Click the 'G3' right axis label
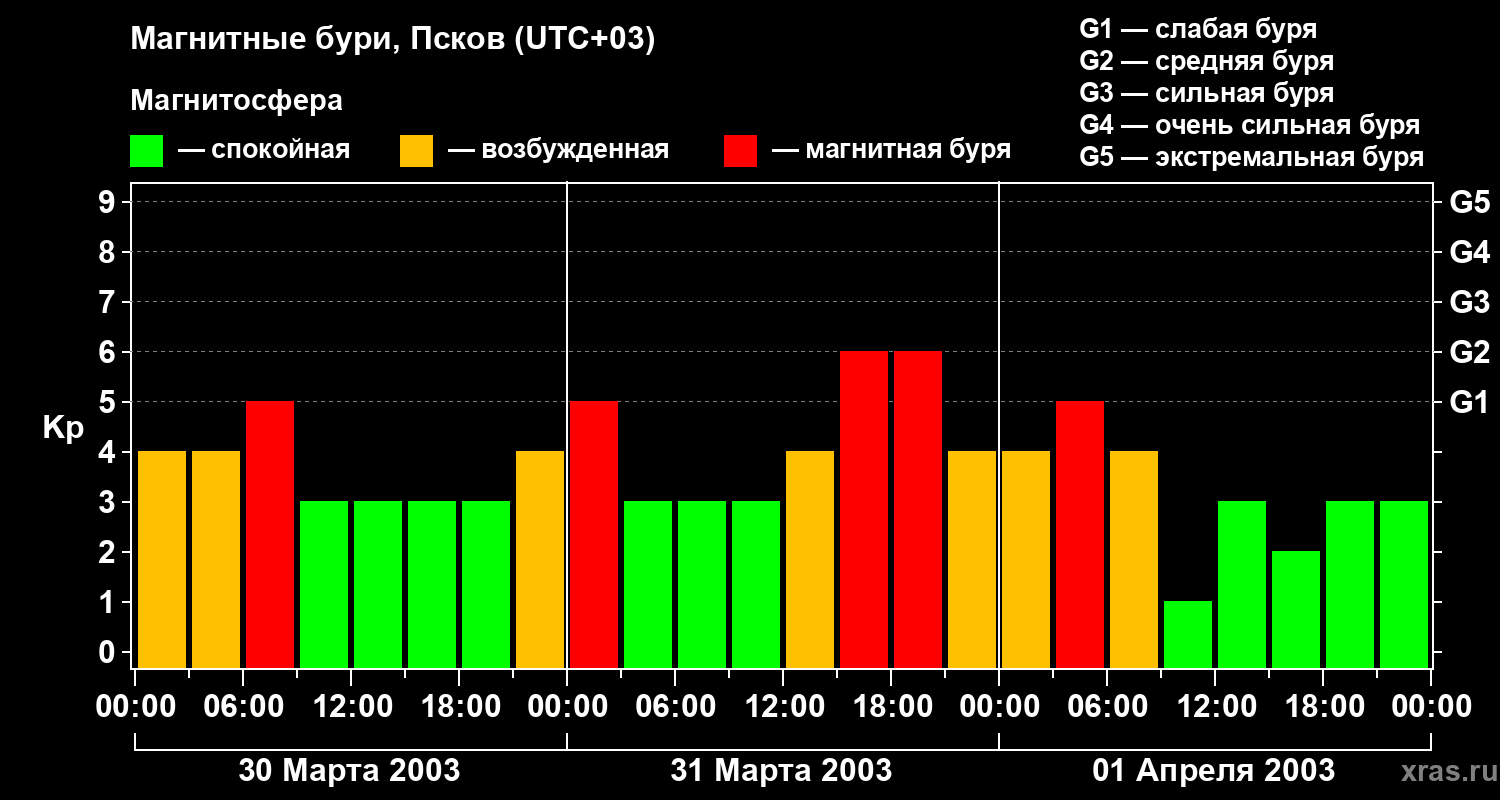The height and width of the screenshot is (800, 1500). pyautogui.click(x=1470, y=303)
